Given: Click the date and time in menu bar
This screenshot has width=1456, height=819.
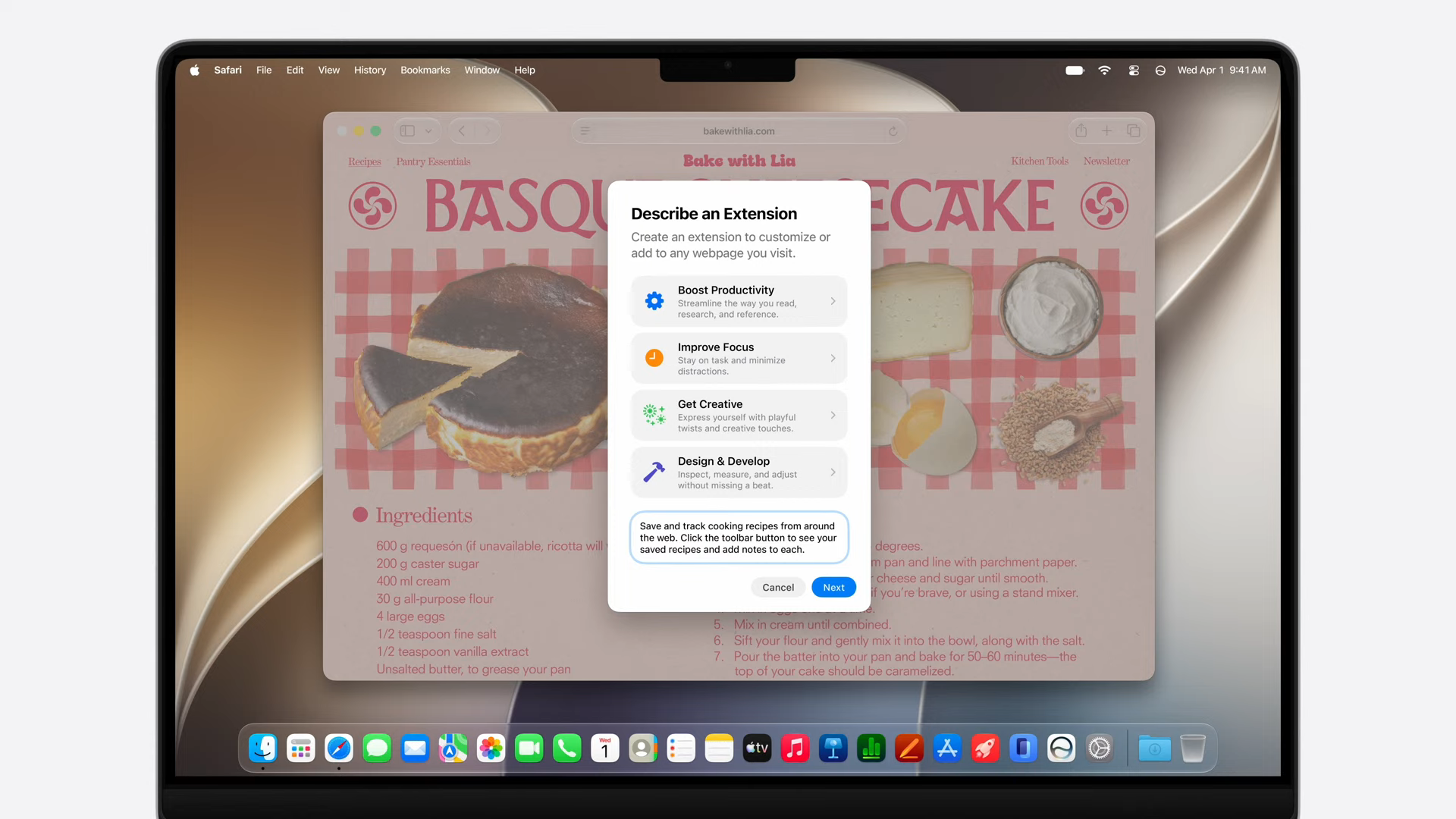Looking at the screenshot, I should tap(1221, 70).
